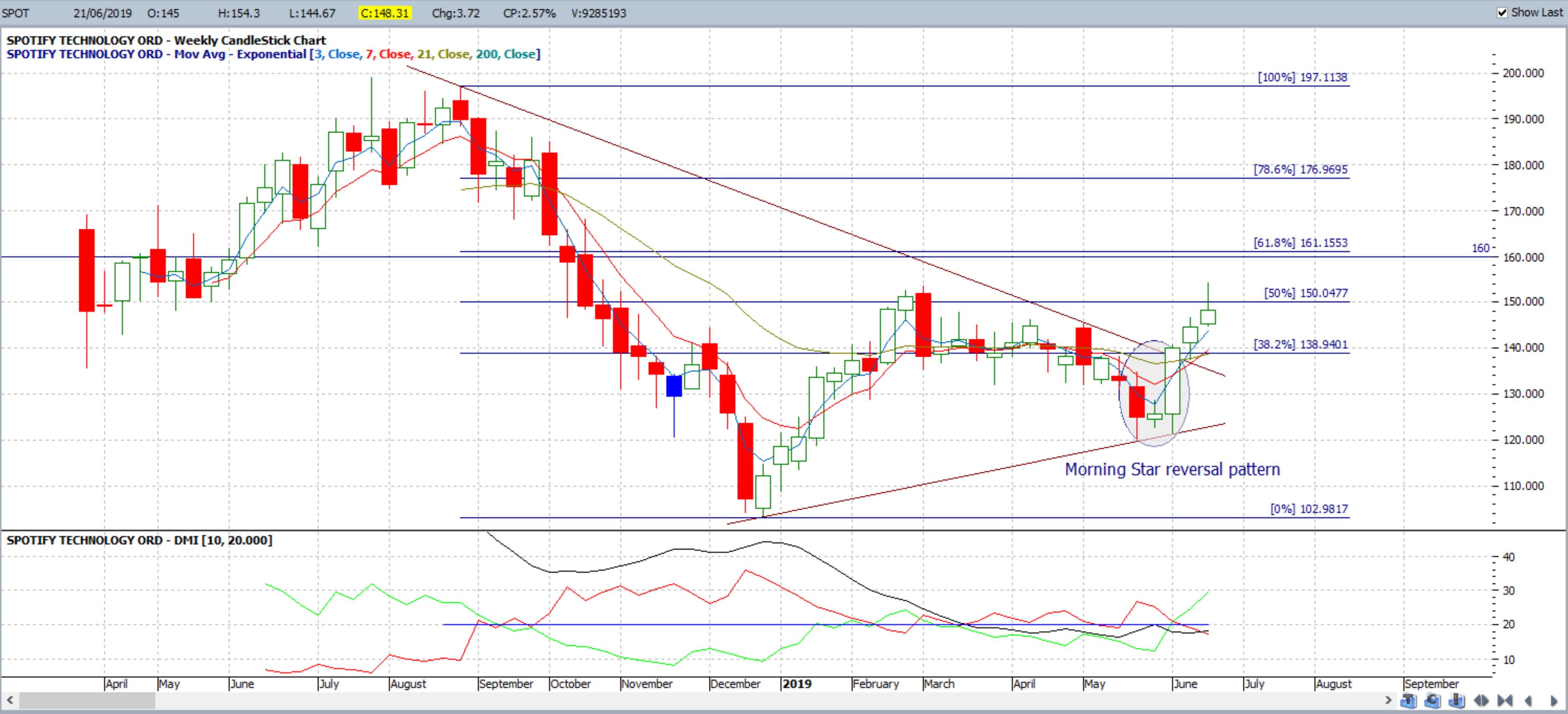Viewport: 1568px width, 714px height.
Task: Click the [0%] 102.9817 Fibonacci label
Action: point(1309,509)
